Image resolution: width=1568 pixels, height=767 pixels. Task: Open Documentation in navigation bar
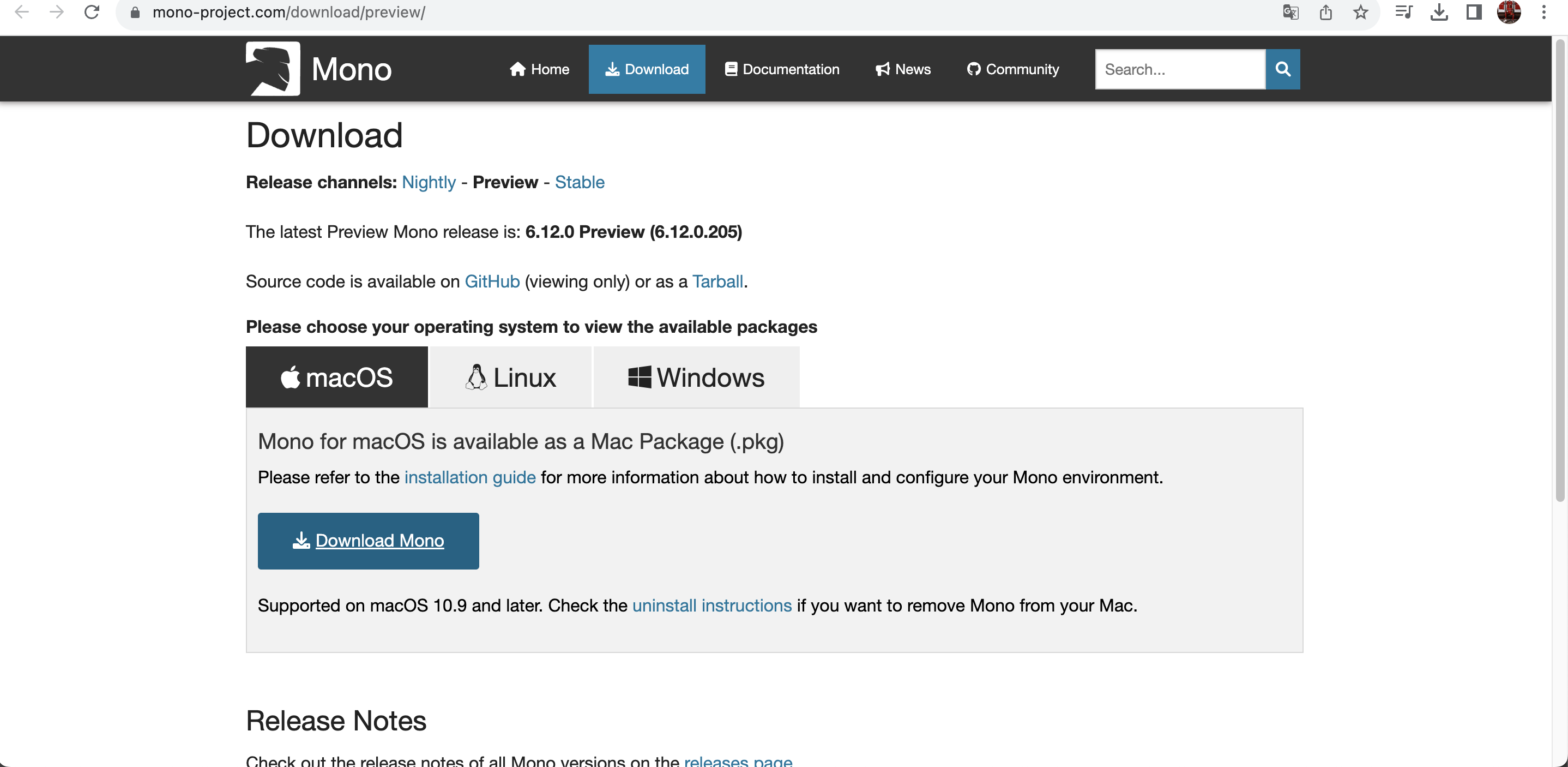click(782, 69)
